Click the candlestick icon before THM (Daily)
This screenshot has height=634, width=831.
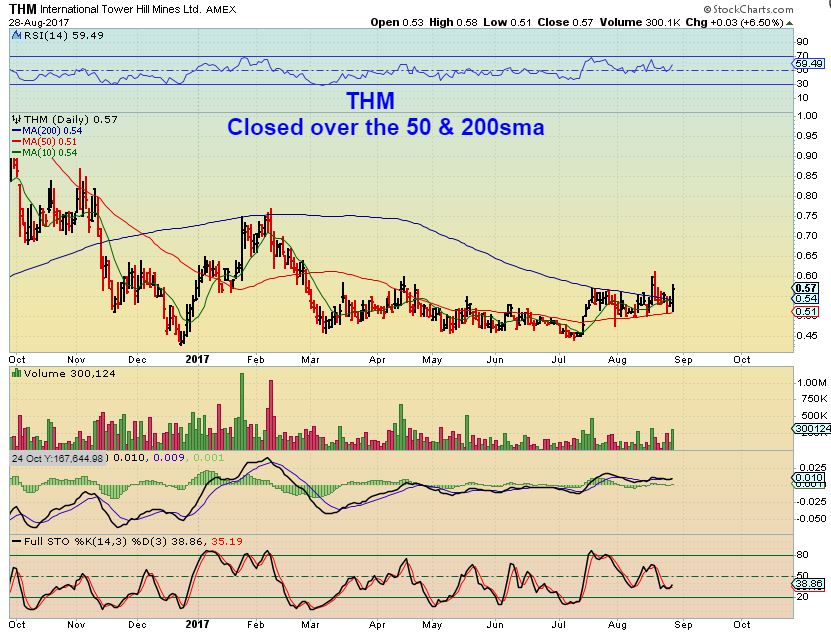pyautogui.click(x=16, y=120)
